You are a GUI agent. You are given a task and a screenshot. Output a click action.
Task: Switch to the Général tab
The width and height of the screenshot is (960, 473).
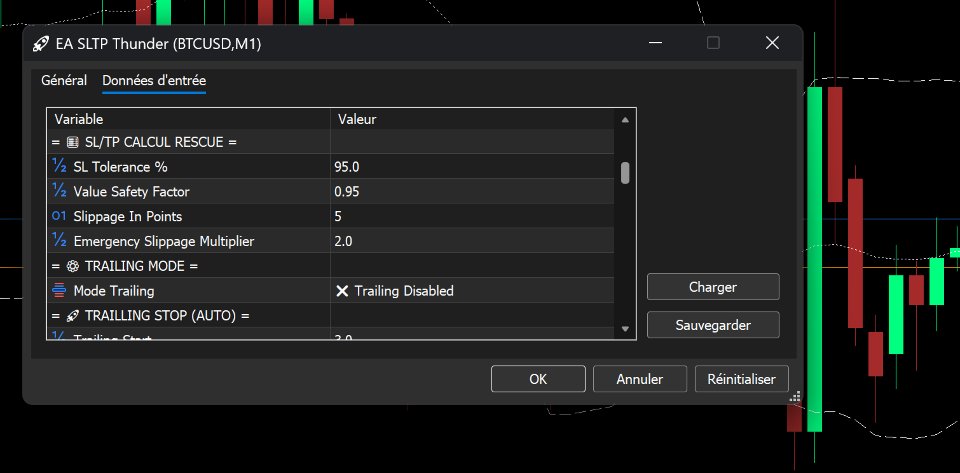pyautogui.click(x=64, y=80)
